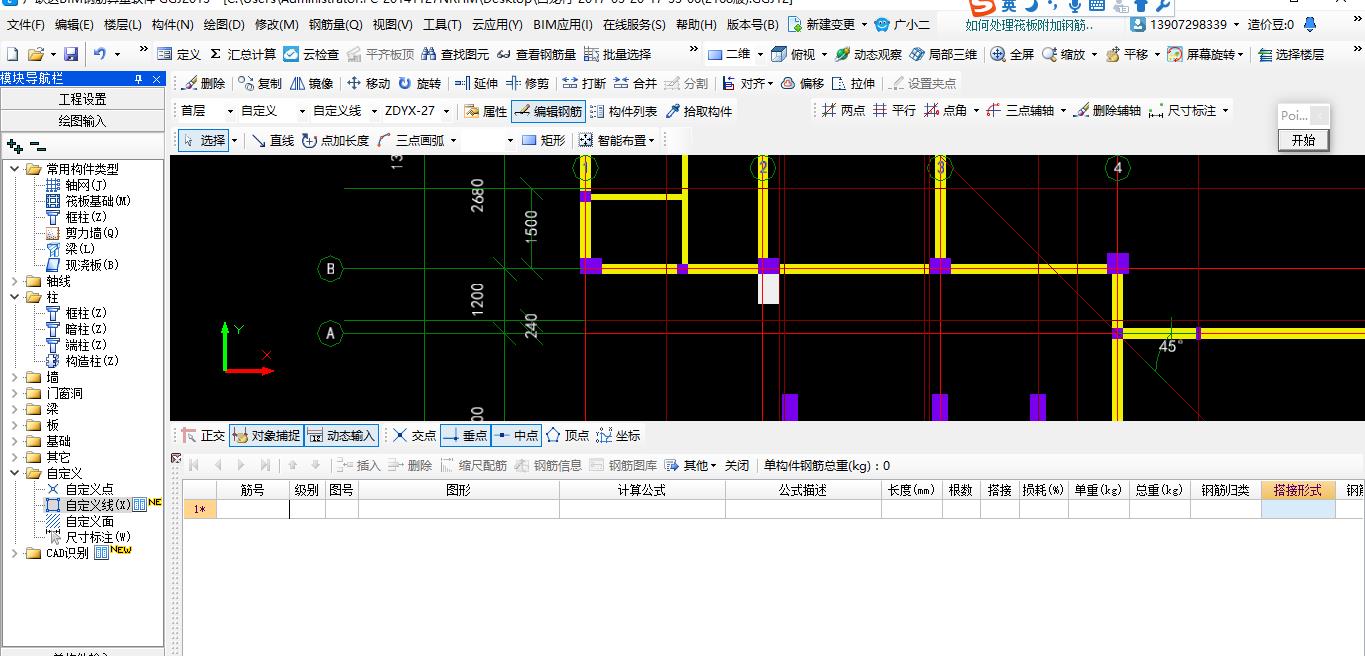Image resolution: width=1365 pixels, height=656 pixels.
Task: Open 查找图元 find element tool
Action: [455, 54]
